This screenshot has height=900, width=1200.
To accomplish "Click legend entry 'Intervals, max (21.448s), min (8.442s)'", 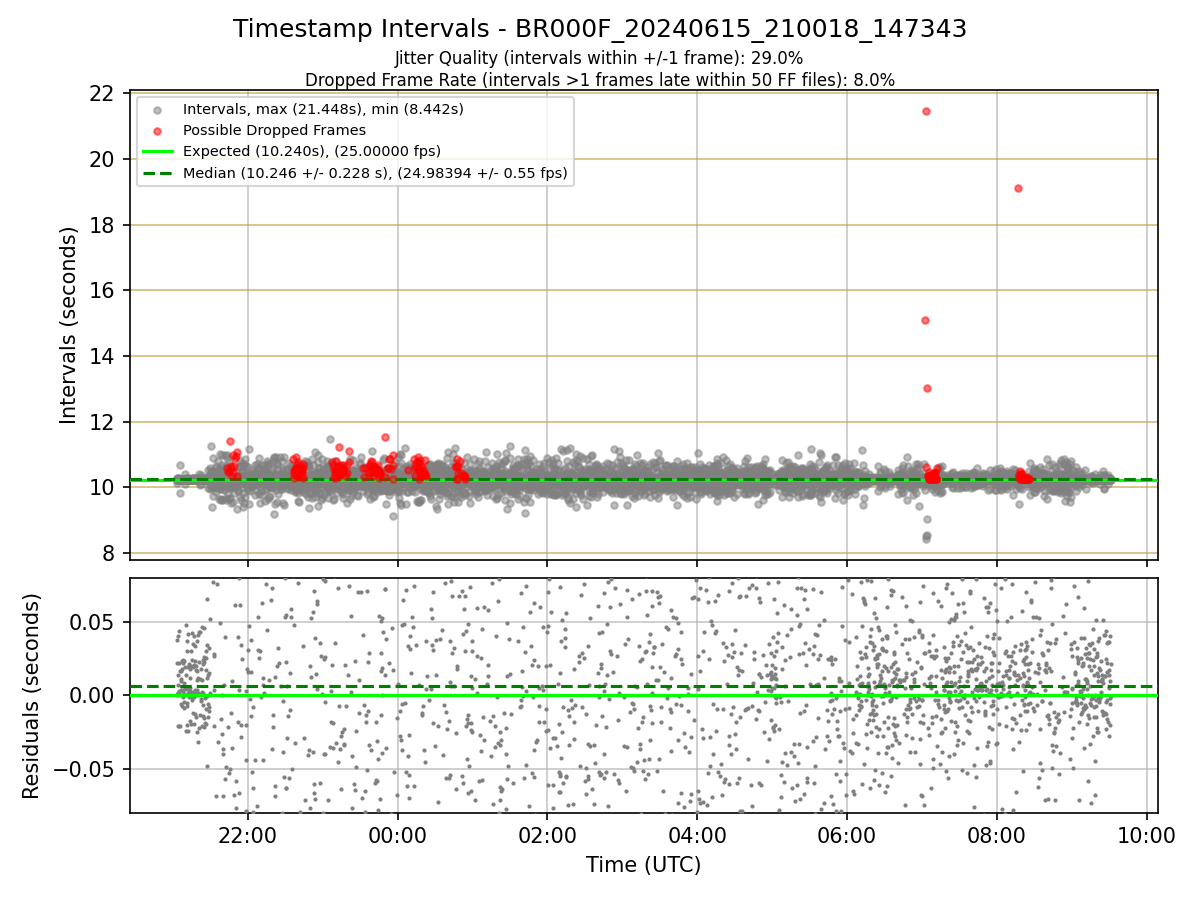I will [323, 108].
